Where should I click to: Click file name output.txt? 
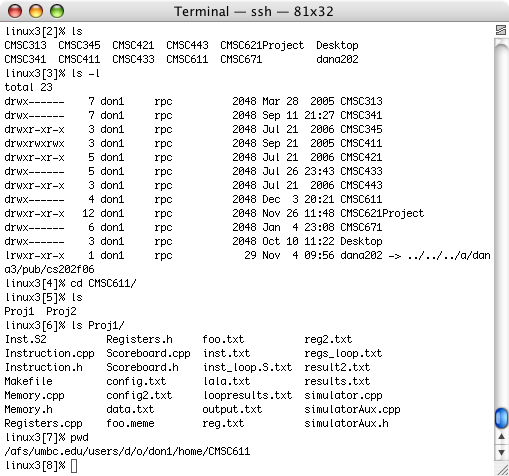click(232, 410)
